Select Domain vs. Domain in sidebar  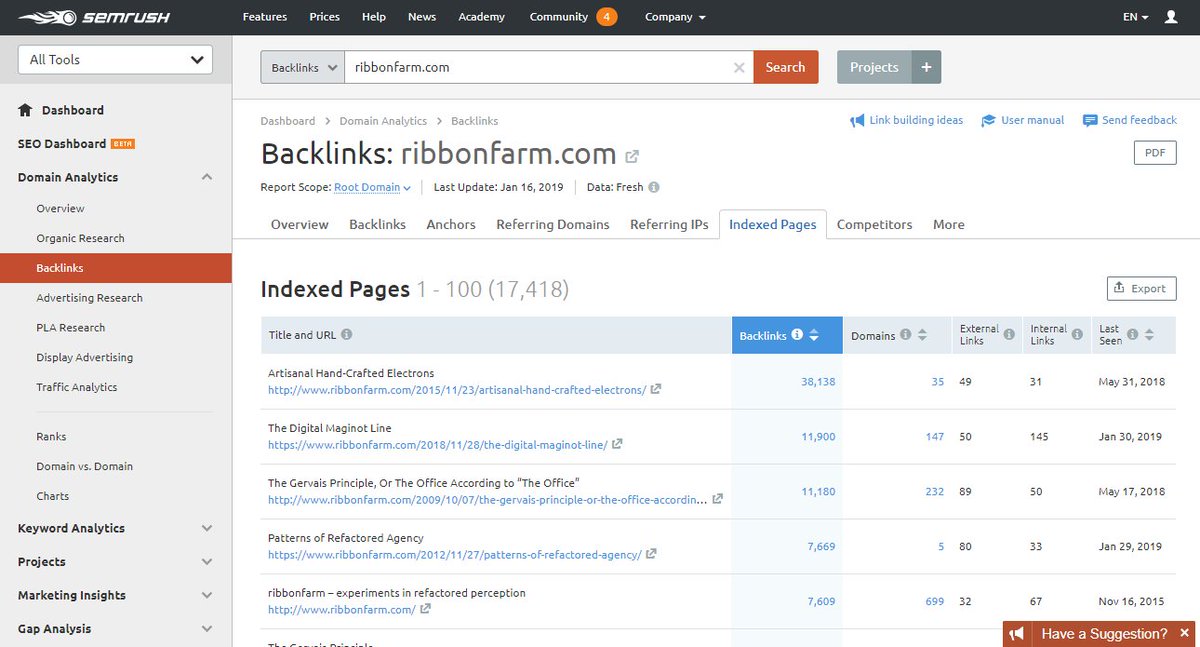pyautogui.click(x=84, y=466)
